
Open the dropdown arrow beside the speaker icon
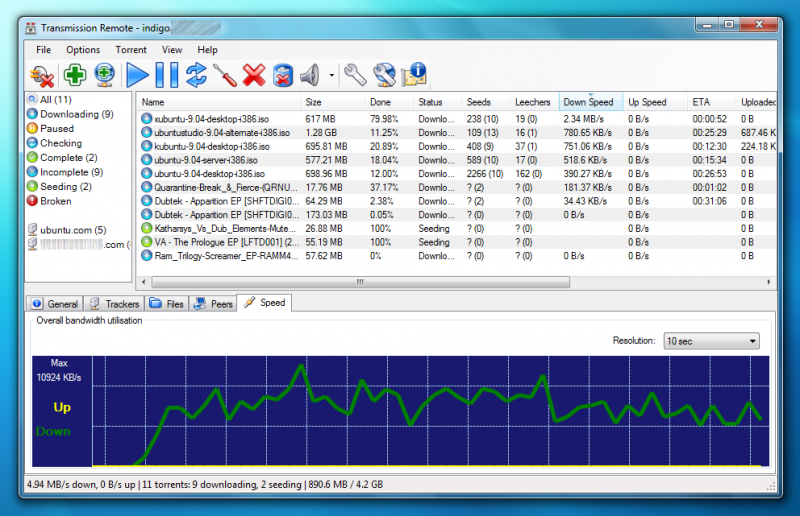point(332,75)
